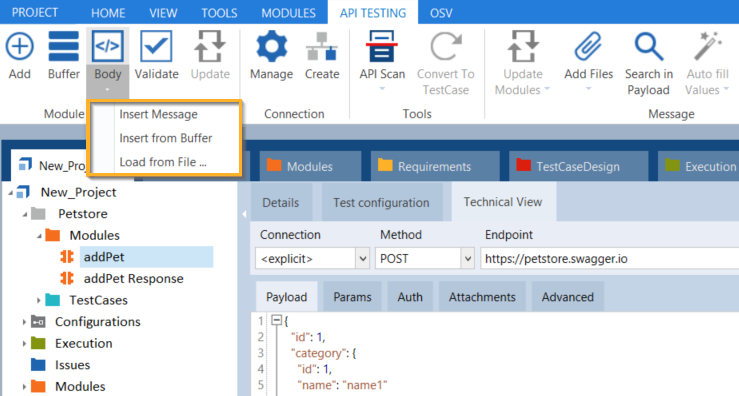
Task: Click the Endpoint URL field
Action: pos(609,258)
